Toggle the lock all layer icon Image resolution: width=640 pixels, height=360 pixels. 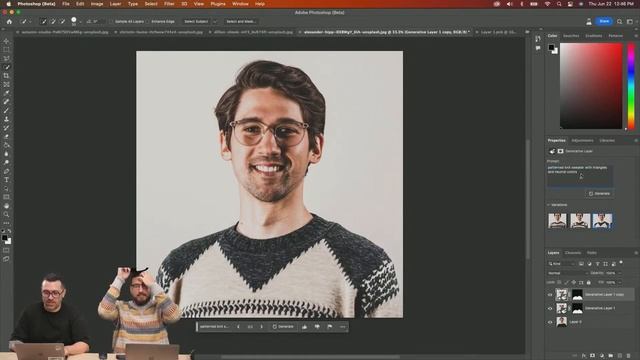(x=589, y=282)
